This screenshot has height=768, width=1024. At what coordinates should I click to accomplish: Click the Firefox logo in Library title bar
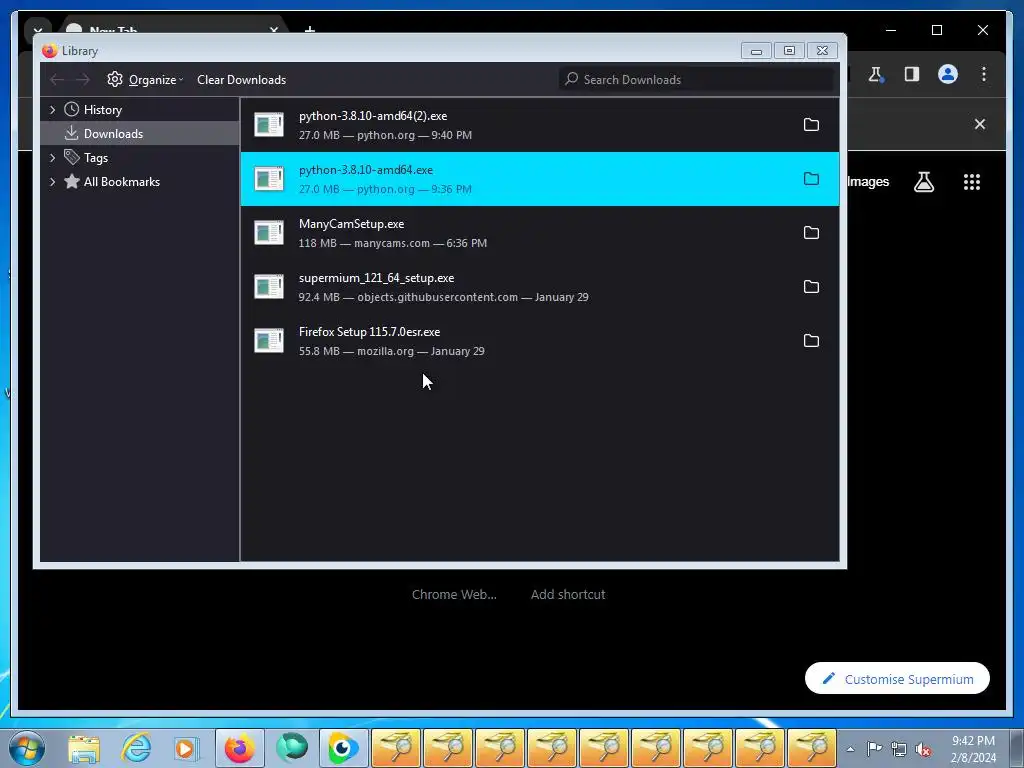click(50, 51)
